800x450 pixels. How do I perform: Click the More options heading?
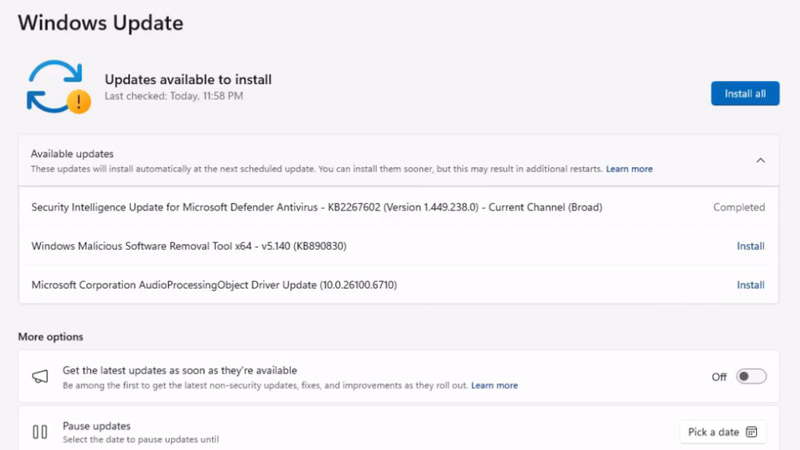[x=51, y=337]
